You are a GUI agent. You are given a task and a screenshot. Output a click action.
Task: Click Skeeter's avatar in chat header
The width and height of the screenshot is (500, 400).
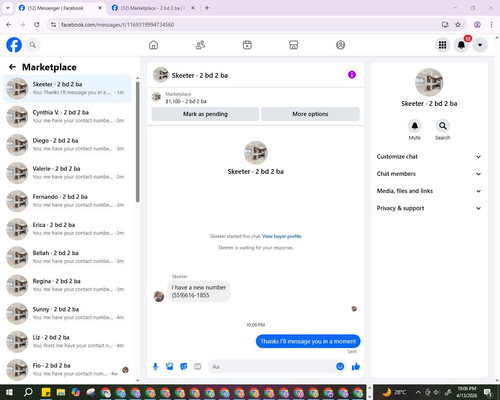161,75
